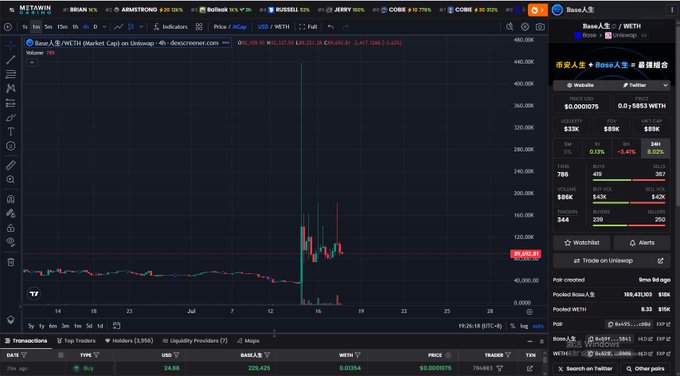Open the go-to-date calendar icon
The image size is (680, 376).
pos(116,326)
